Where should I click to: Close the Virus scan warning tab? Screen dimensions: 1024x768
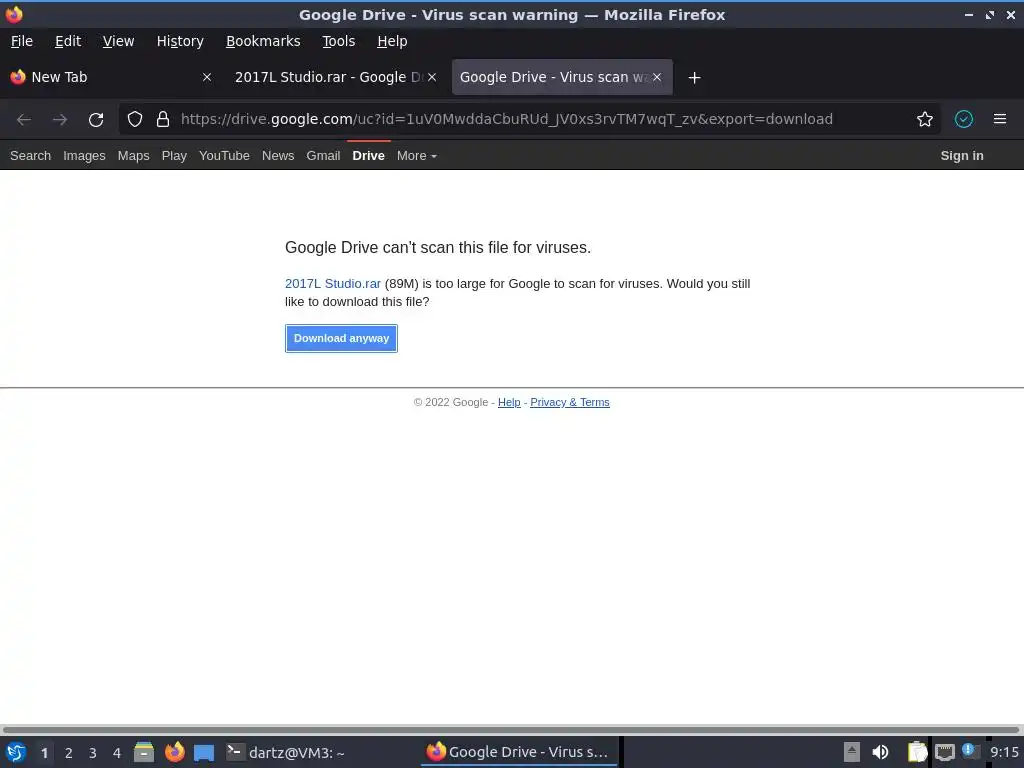click(657, 77)
